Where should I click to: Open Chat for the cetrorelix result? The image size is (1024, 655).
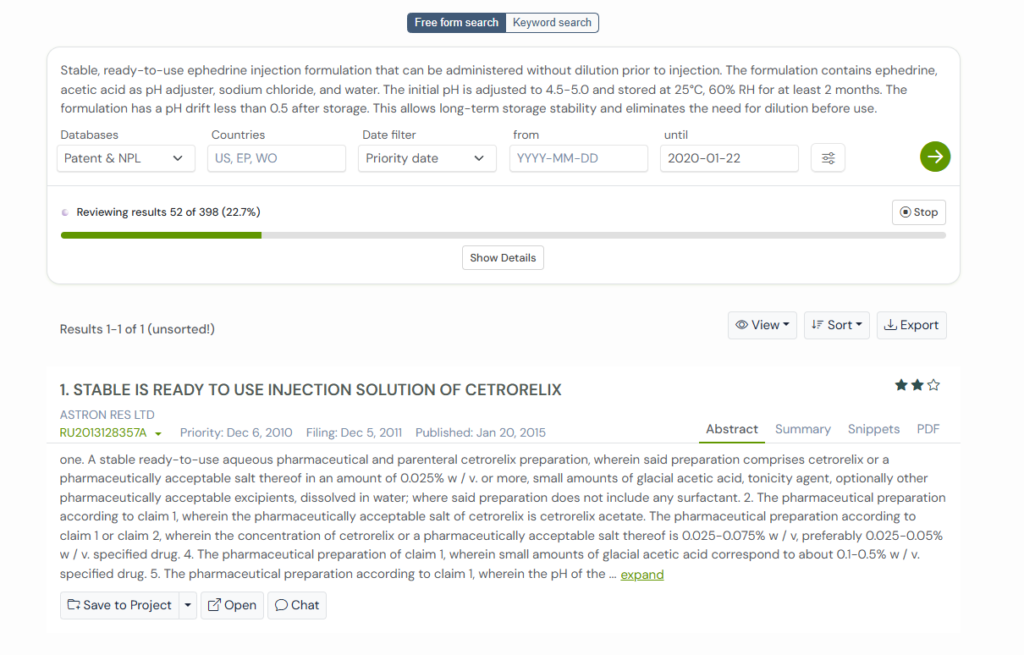click(x=297, y=605)
